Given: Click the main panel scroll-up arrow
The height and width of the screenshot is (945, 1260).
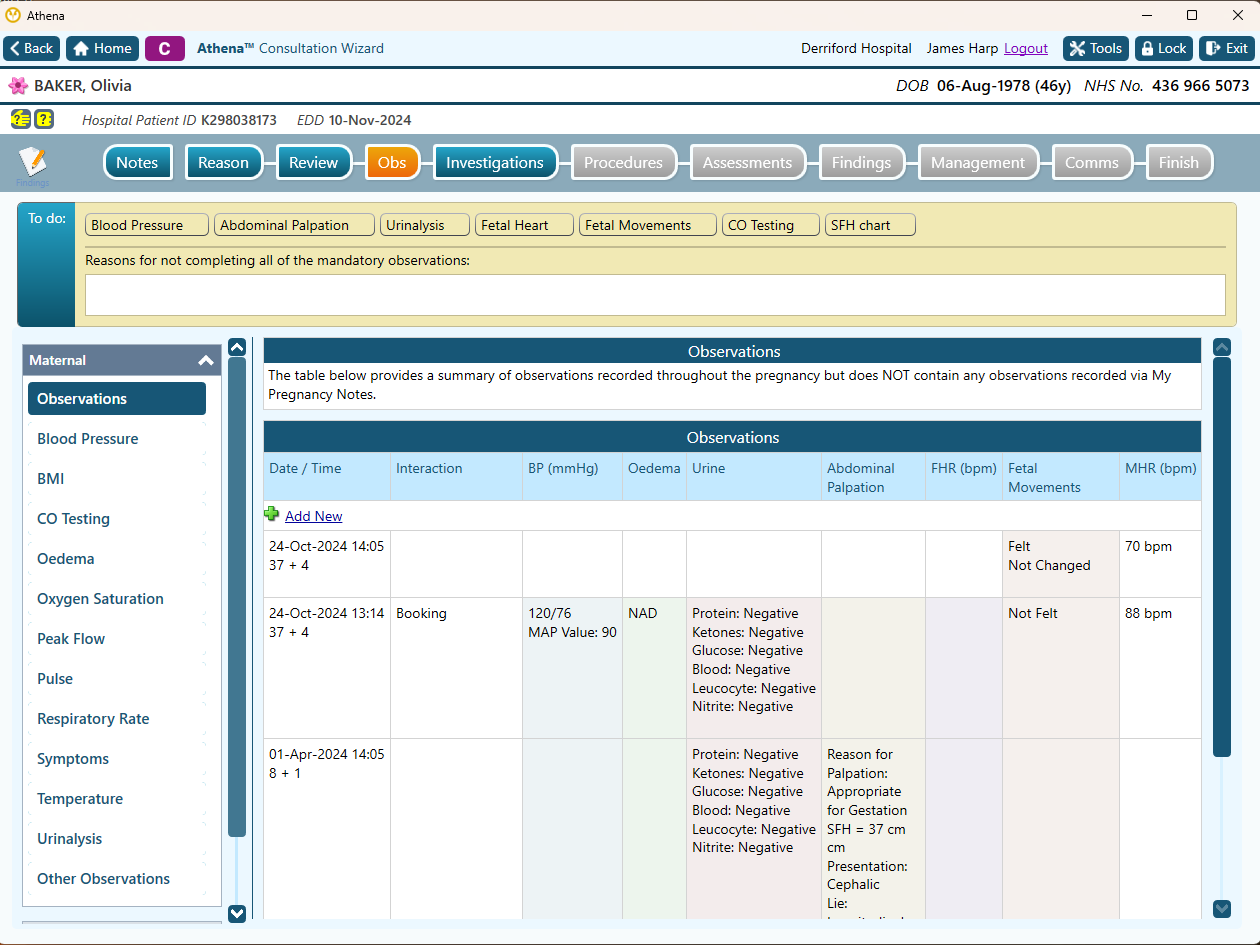Looking at the screenshot, I should tap(1222, 347).
